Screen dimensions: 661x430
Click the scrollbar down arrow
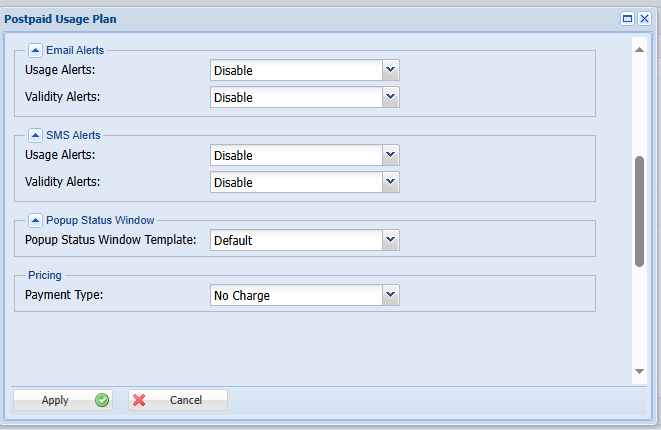click(x=639, y=371)
